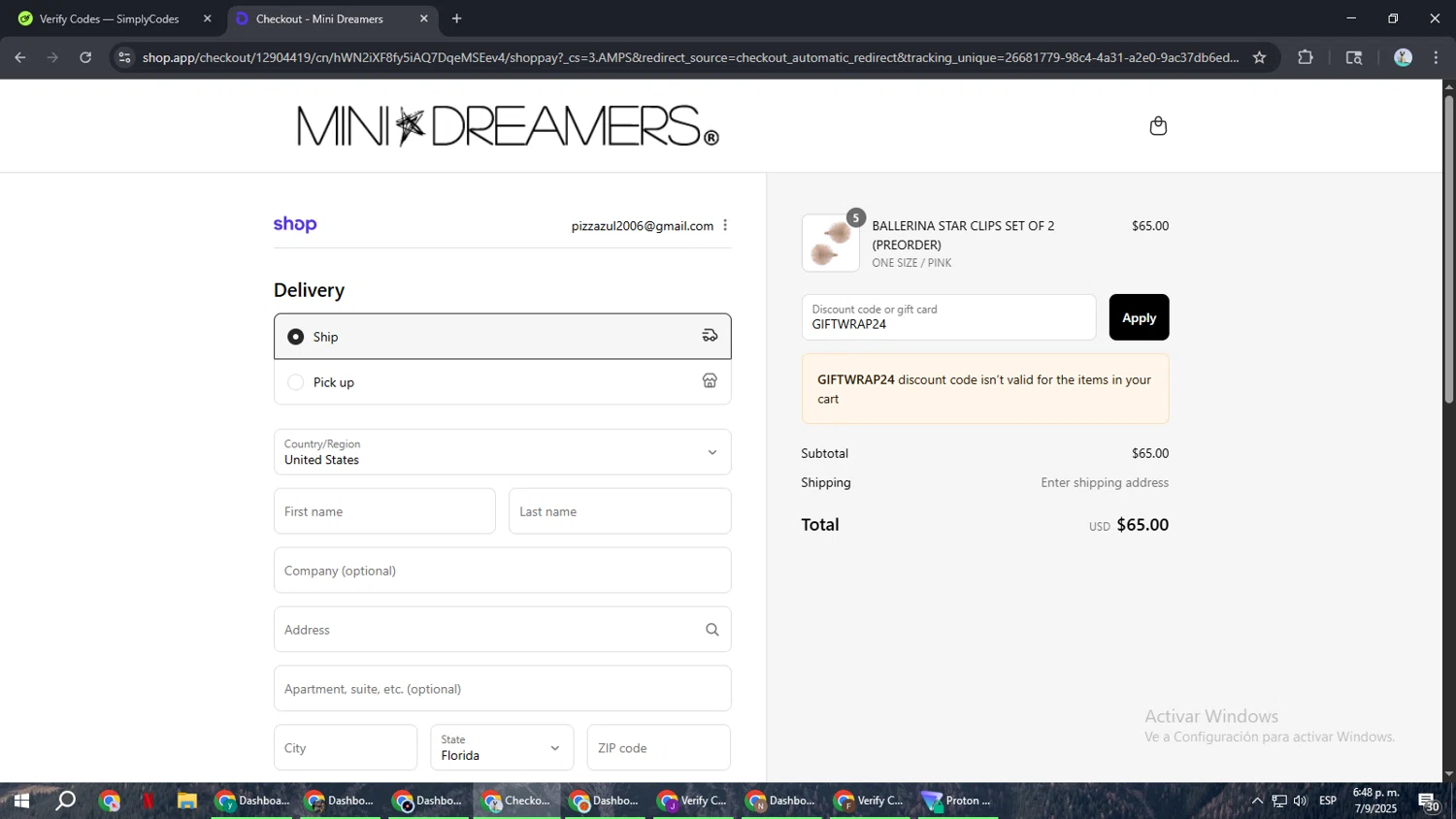View site information icon in the address bar
1456x819 pixels.
tap(123, 57)
